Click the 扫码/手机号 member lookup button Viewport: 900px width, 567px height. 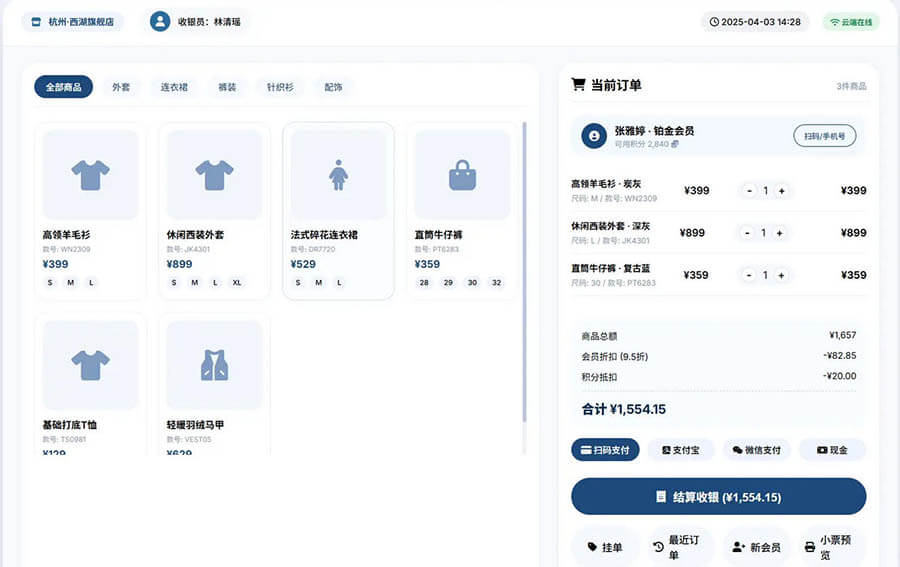[824, 136]
